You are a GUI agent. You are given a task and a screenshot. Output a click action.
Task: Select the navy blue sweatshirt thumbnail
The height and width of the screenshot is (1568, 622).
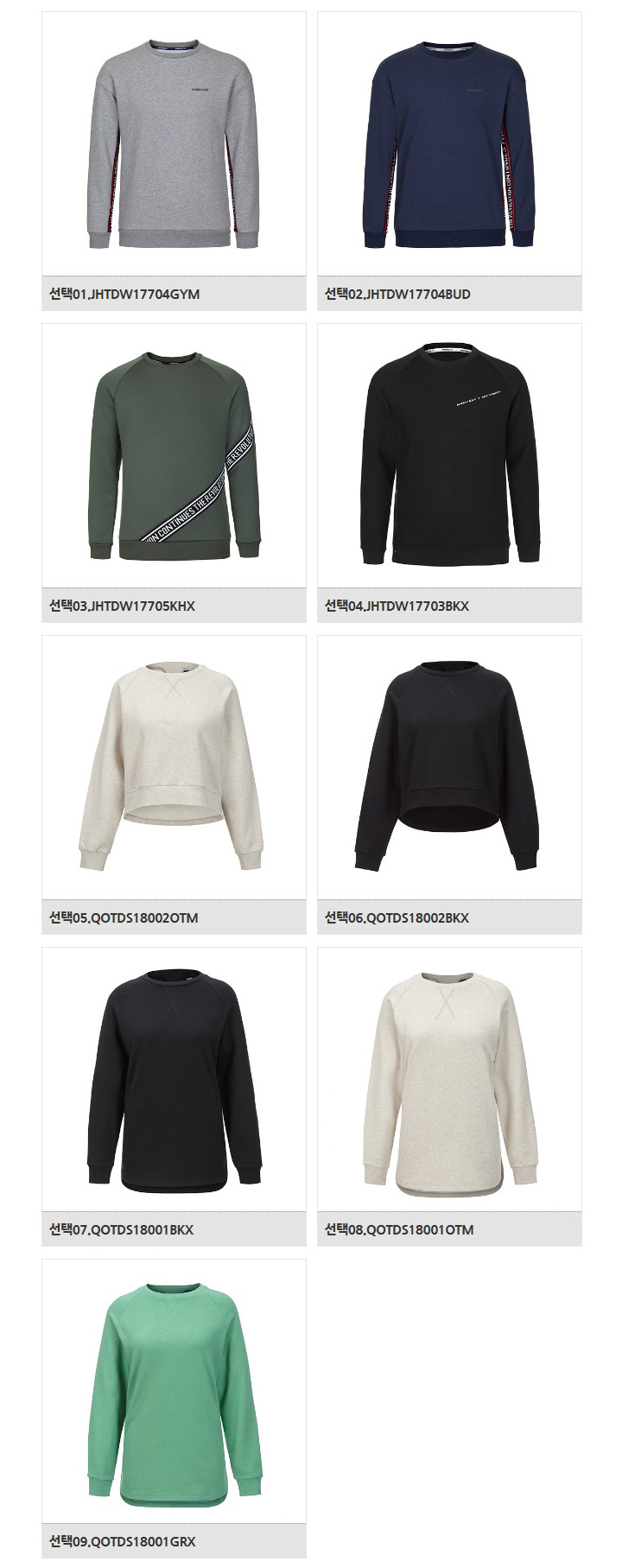pyautogui.click(x=449, y=143)
